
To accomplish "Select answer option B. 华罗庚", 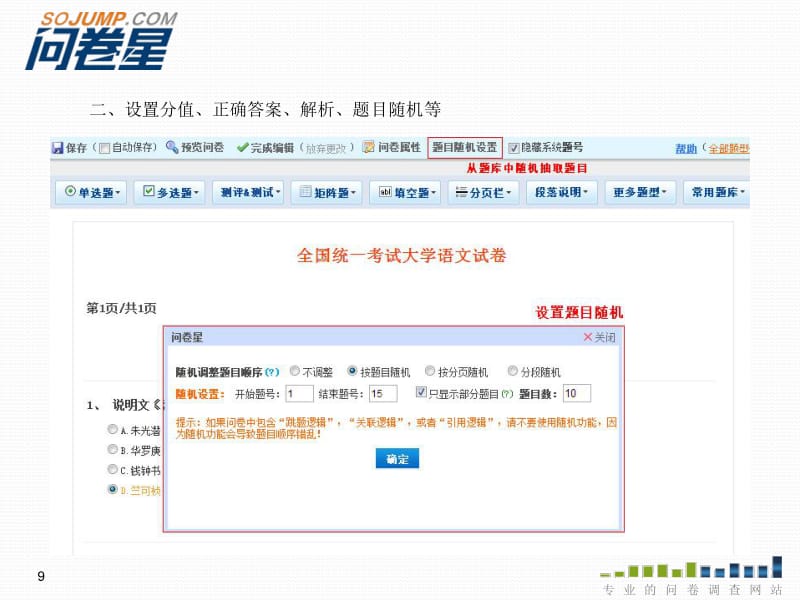I will pyautogui.click(x=112, y=449).
